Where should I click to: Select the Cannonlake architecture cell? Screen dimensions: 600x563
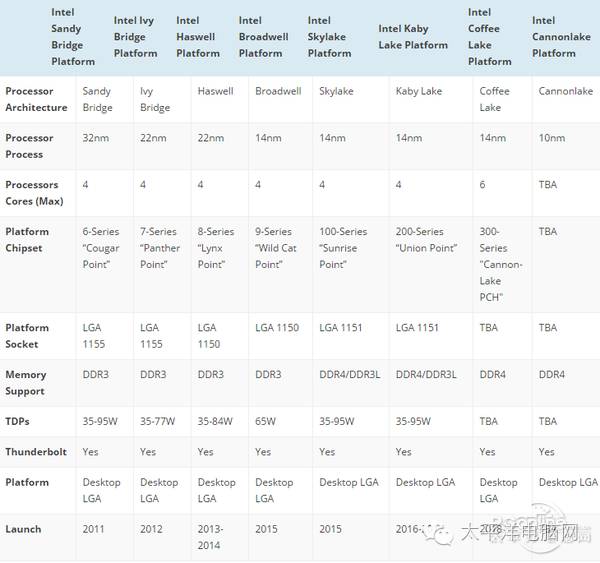pos(566,91)
